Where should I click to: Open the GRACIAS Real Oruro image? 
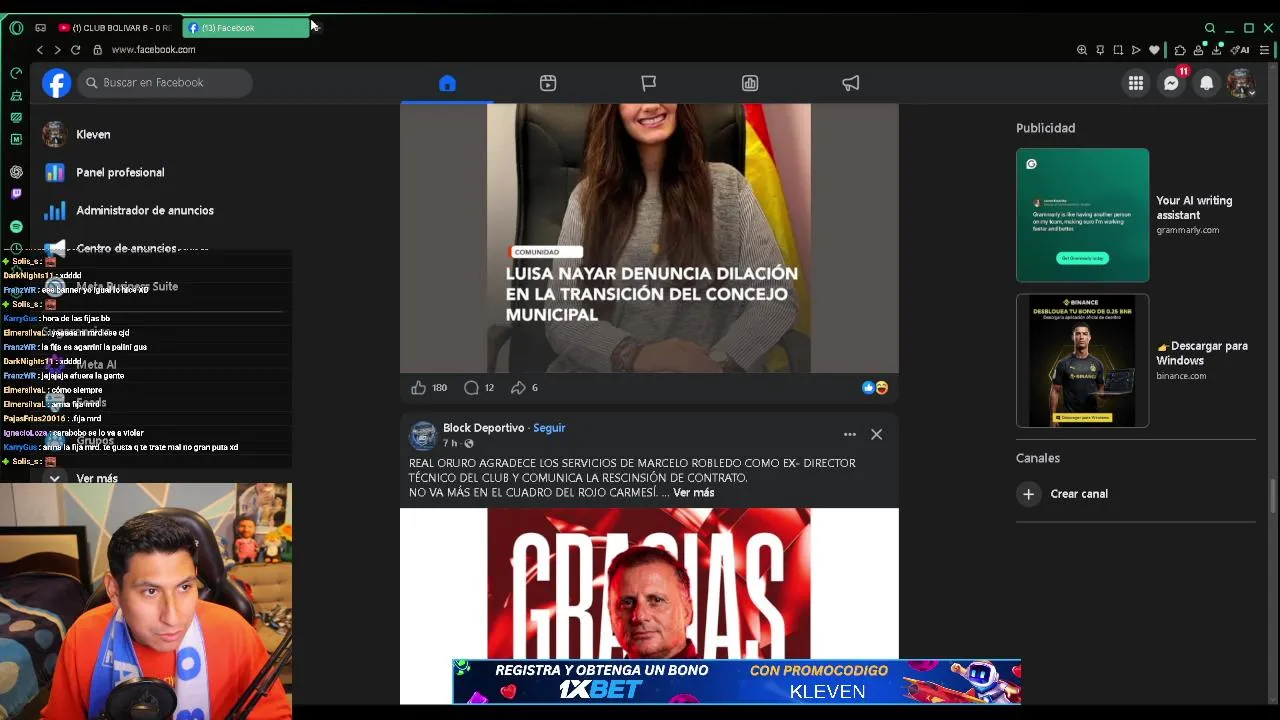click(649, 583)
